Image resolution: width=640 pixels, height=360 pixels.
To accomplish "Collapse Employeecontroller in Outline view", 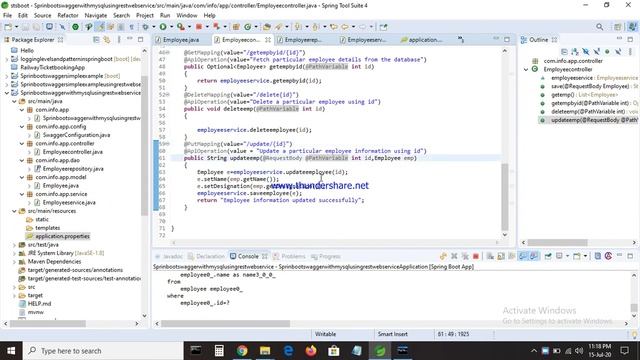I will pyautogui.click(x=526, y=69).
